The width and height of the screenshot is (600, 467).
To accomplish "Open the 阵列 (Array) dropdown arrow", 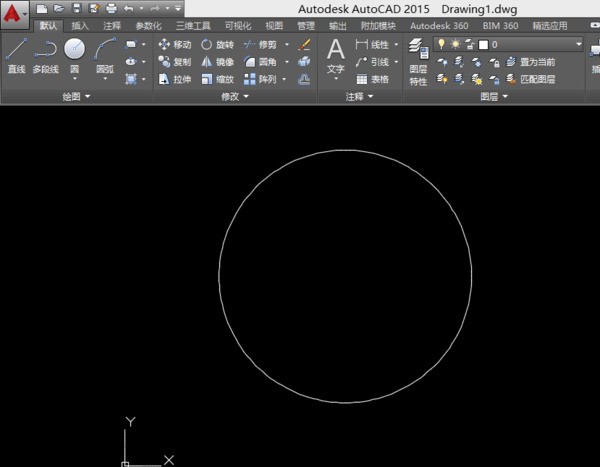I will coord(284,79).
